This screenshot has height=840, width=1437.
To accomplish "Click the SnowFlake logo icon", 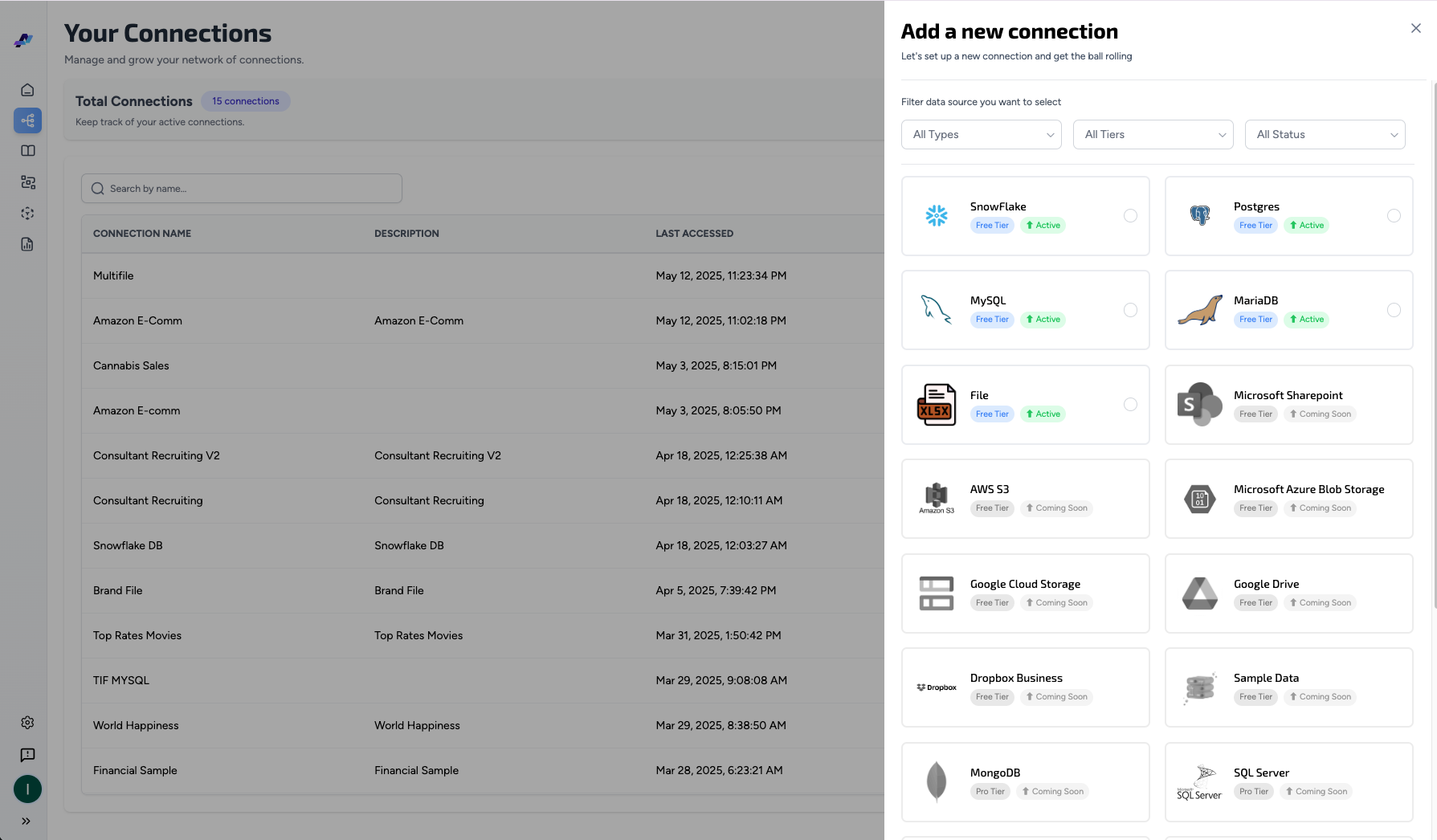I will coord(937,215).
